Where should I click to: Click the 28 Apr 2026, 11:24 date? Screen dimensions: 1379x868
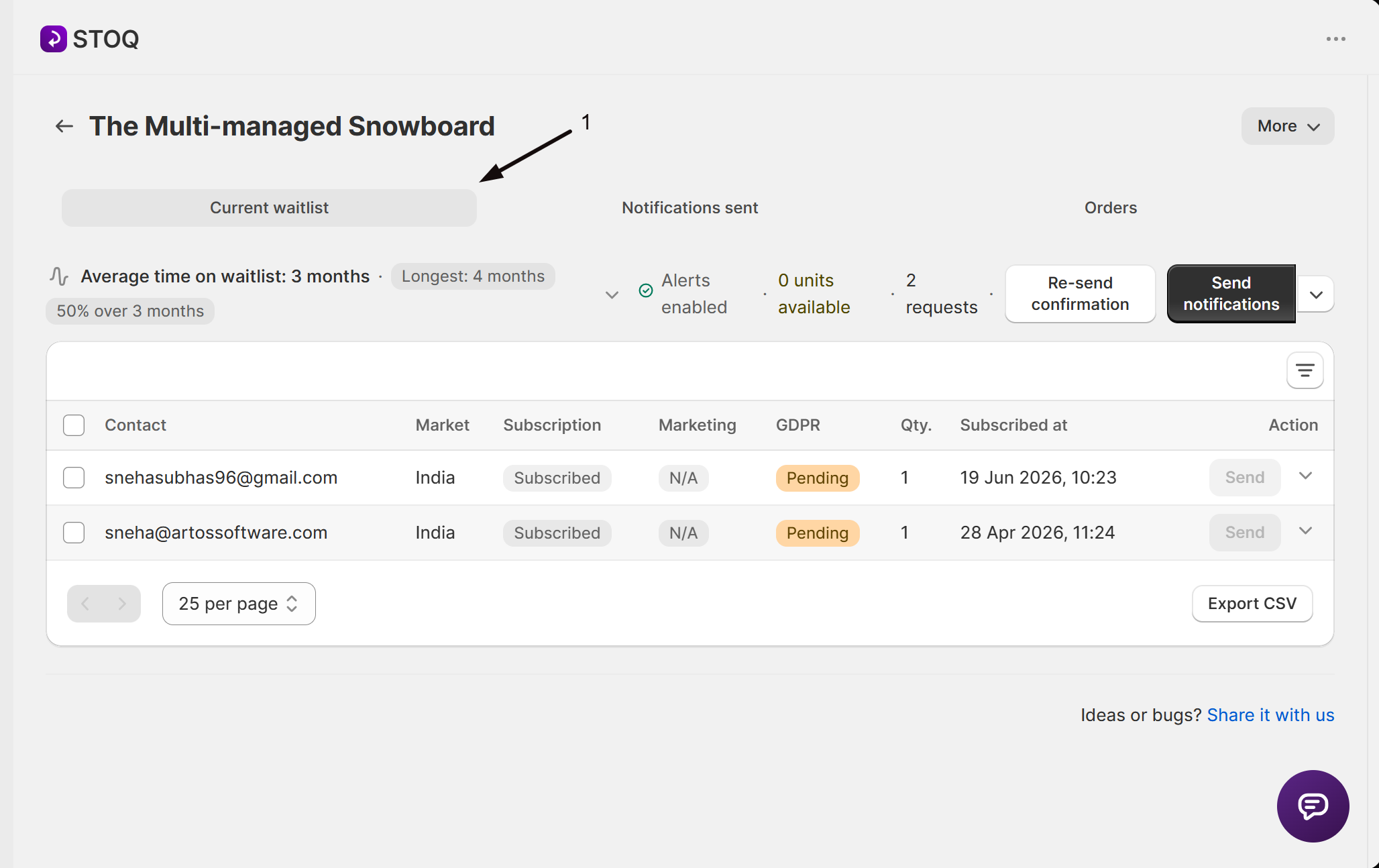(1038, 533)
